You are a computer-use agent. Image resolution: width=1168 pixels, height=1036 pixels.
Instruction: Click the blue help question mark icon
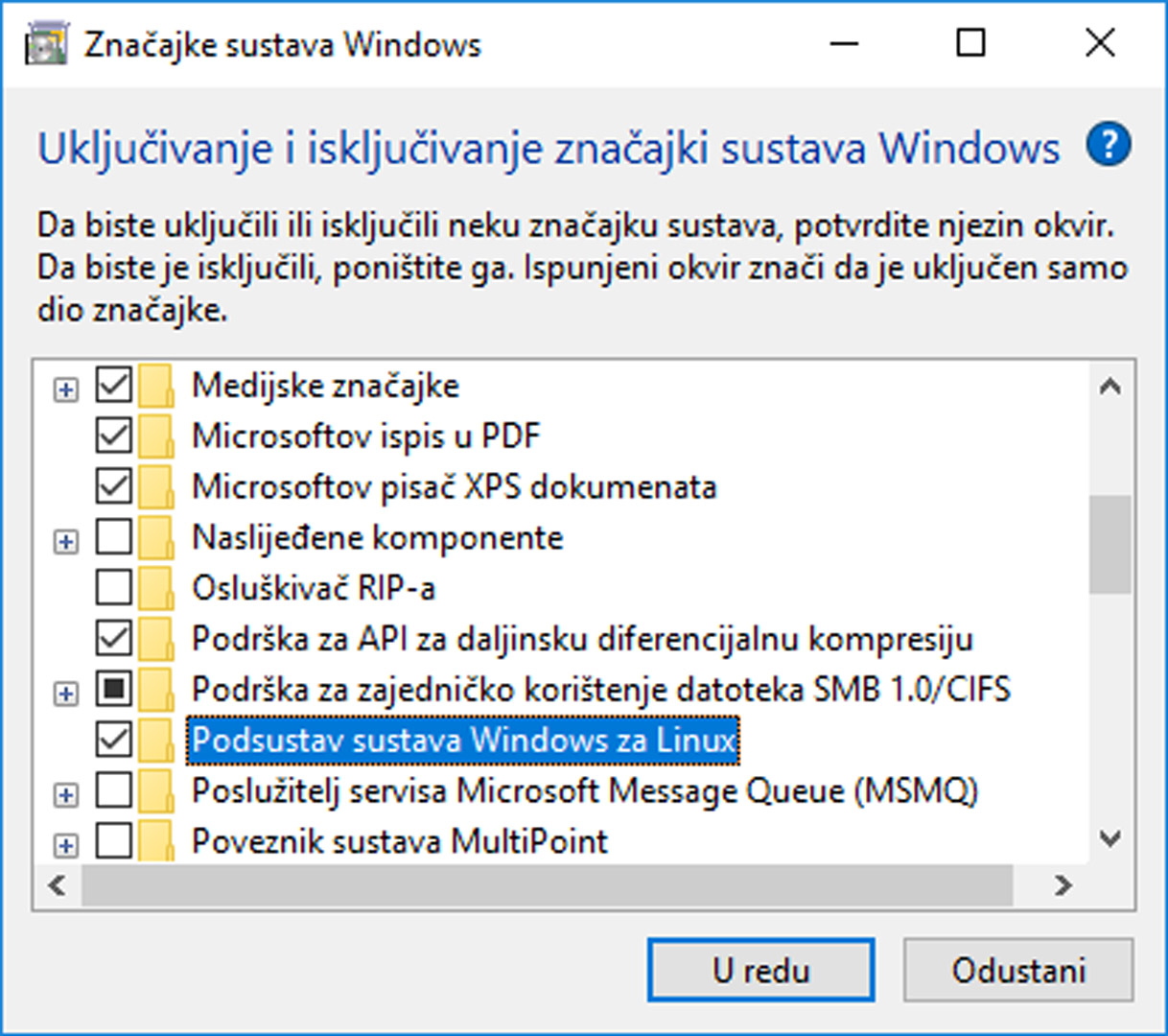point(1108,146)
